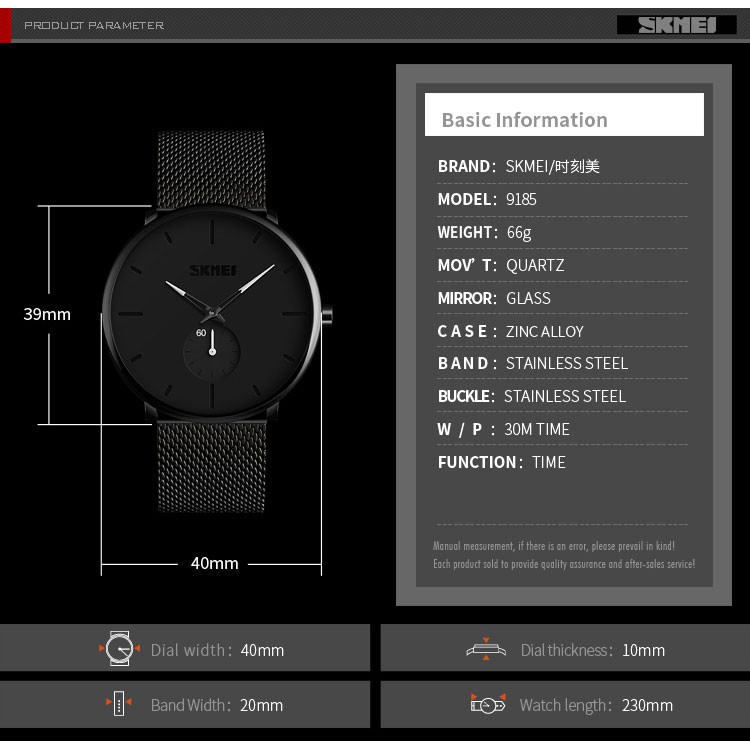
Task: Click the SKMEI logo in top header
Action: pos(675,25)
